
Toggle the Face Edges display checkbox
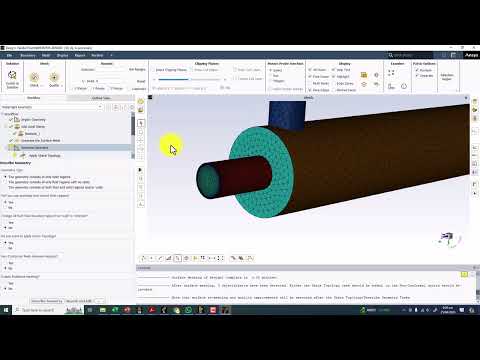click(x=310, y=90)
